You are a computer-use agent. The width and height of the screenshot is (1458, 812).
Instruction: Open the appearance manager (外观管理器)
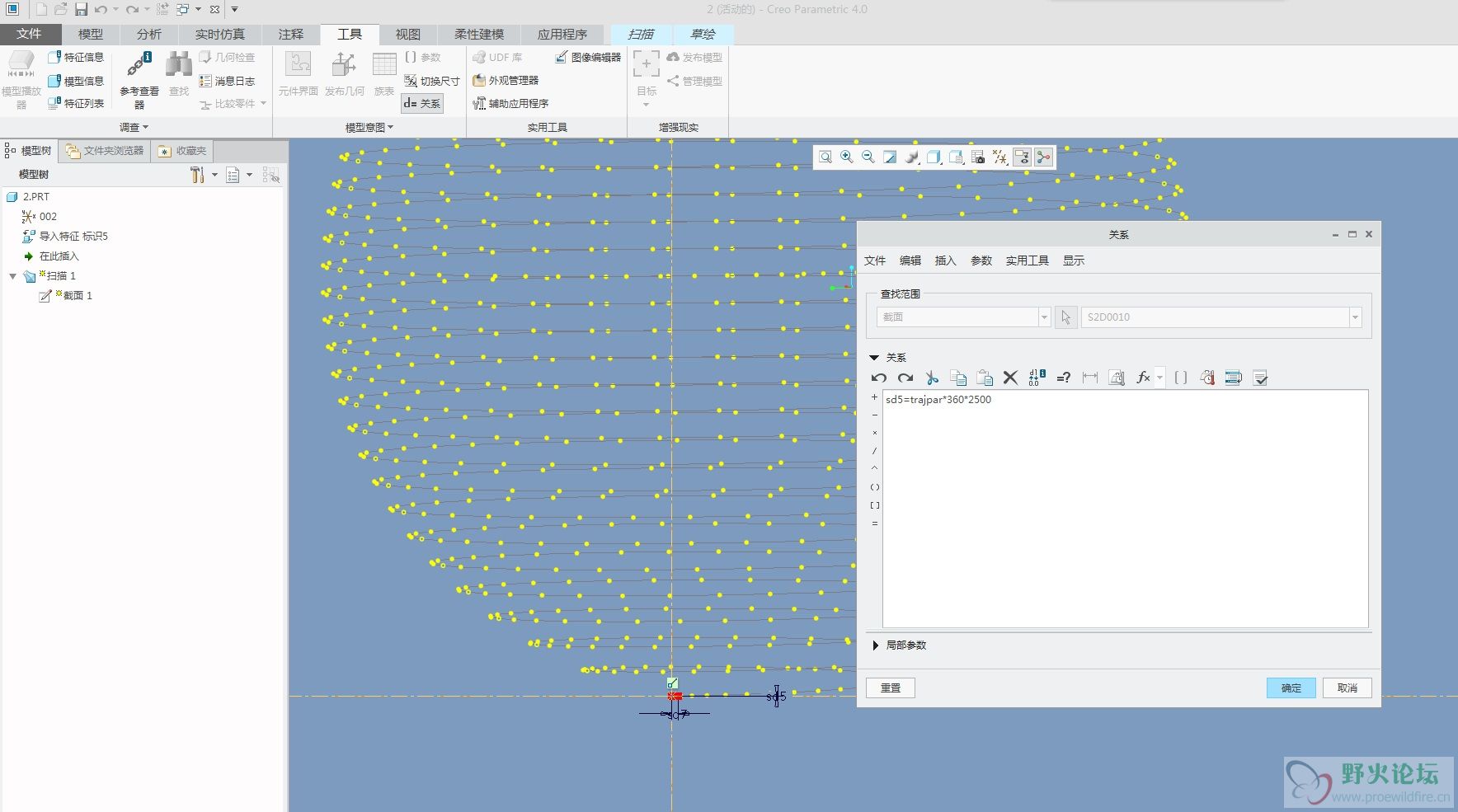(x=506, y=80)
